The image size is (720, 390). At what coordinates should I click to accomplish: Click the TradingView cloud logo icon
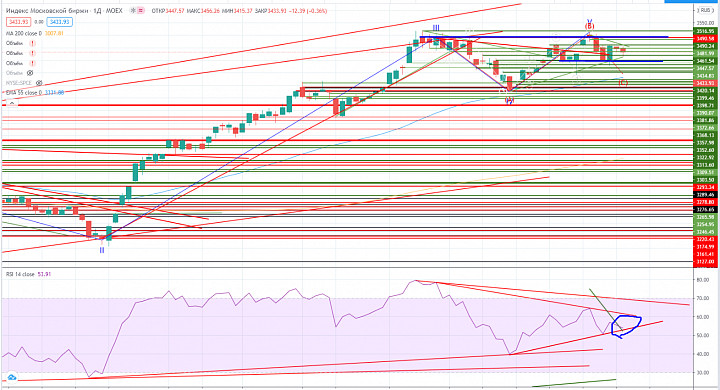click(x=11, y=377)
